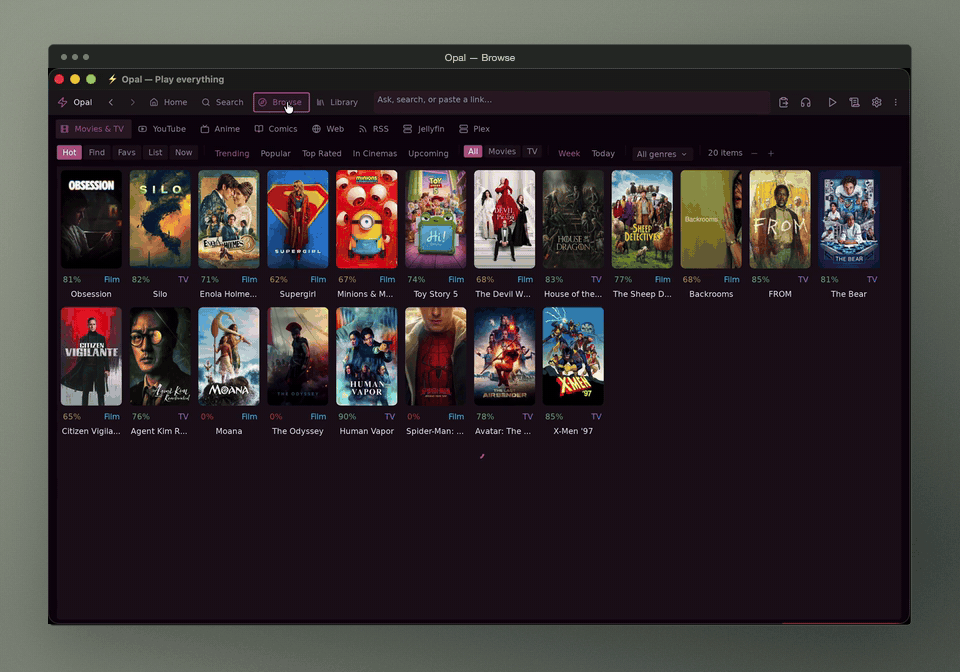The height and width of the screenshot is (672, 960).
Task: Switch to the List view
Action: (x=156, y=152)
